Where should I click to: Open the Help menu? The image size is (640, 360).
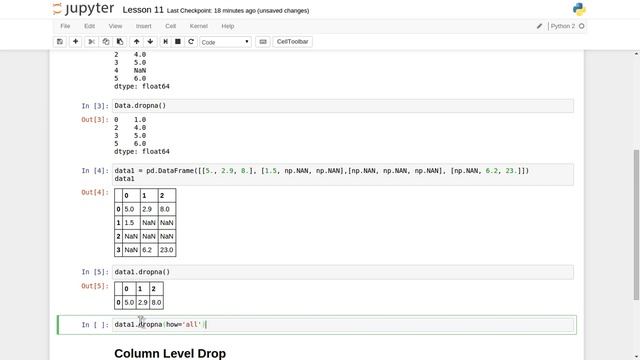[228, 26]
